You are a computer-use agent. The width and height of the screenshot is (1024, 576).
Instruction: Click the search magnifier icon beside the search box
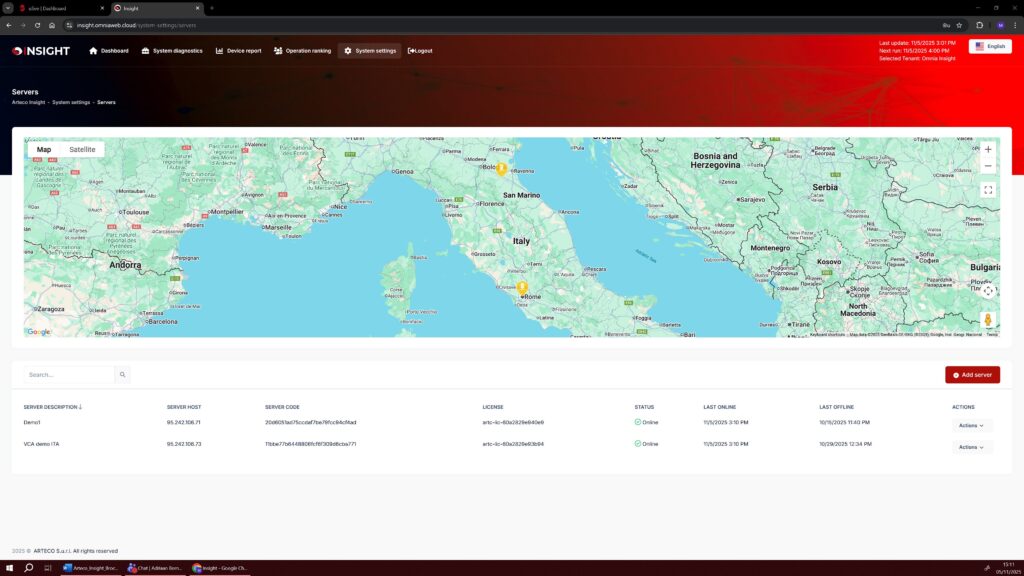[x=123, y=375]
